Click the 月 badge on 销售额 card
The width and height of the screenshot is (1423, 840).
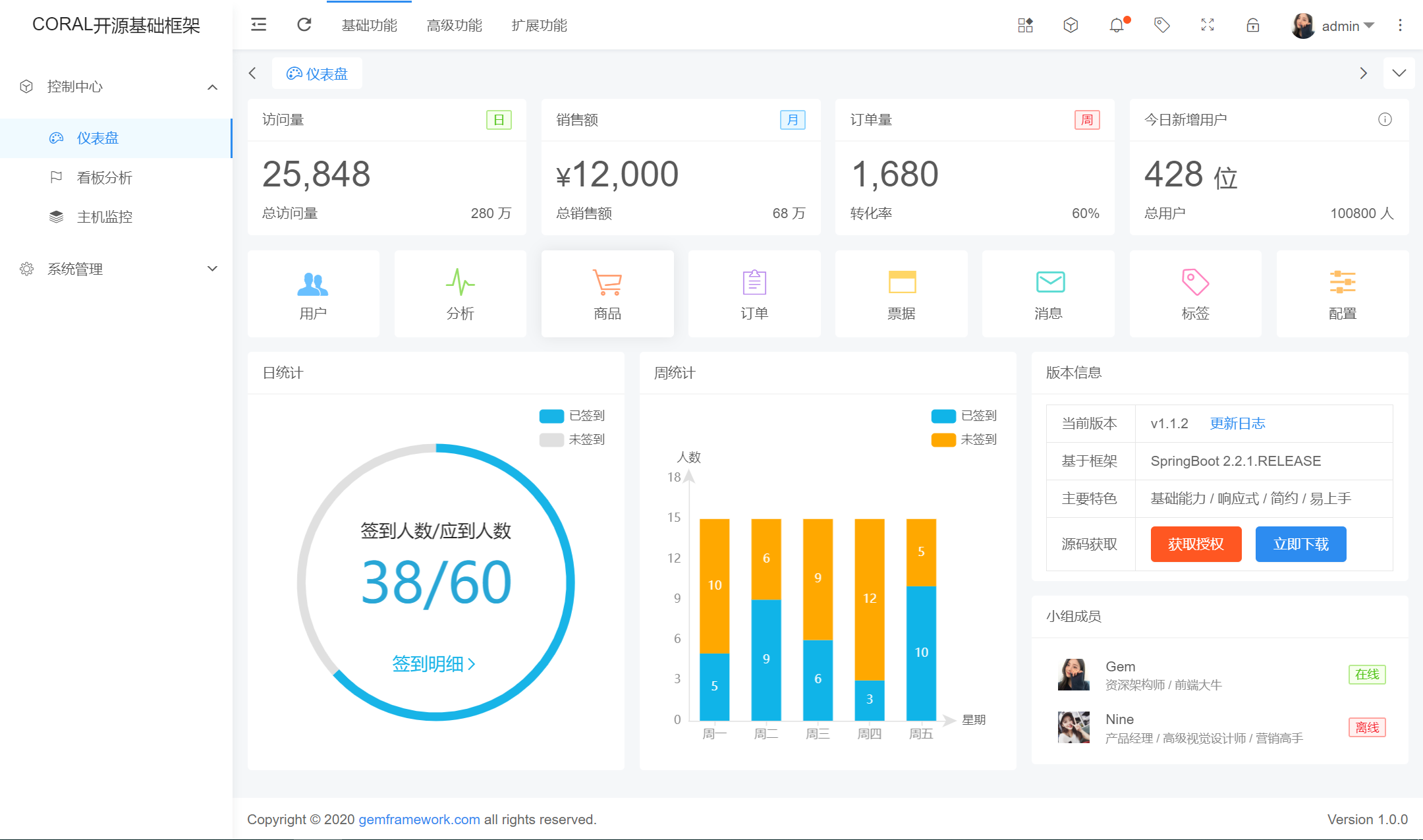click(x=793, y=120)
